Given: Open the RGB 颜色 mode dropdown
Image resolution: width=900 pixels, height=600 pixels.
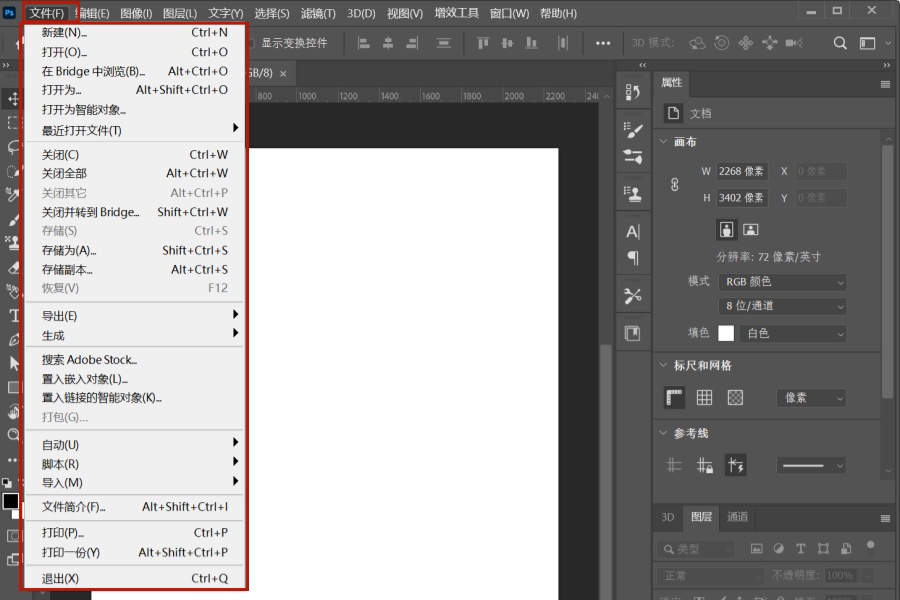Looking at the screenshot, I should pyautogui.click(x=783, y=282).
